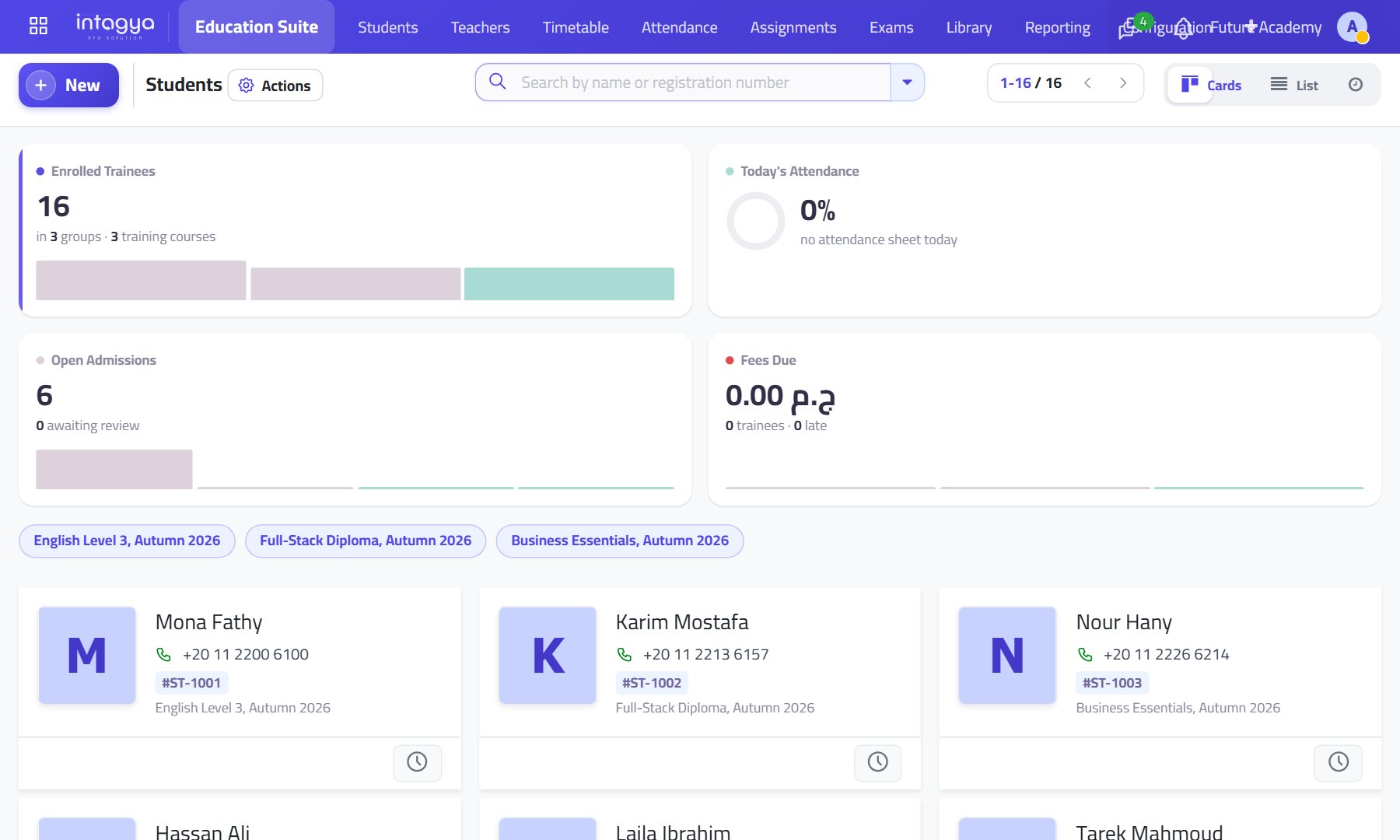1400x840 pixels.
Task: Open activity clock on Karim Mostafa's card
Action: pyautogui.click(x=878, y=762)
